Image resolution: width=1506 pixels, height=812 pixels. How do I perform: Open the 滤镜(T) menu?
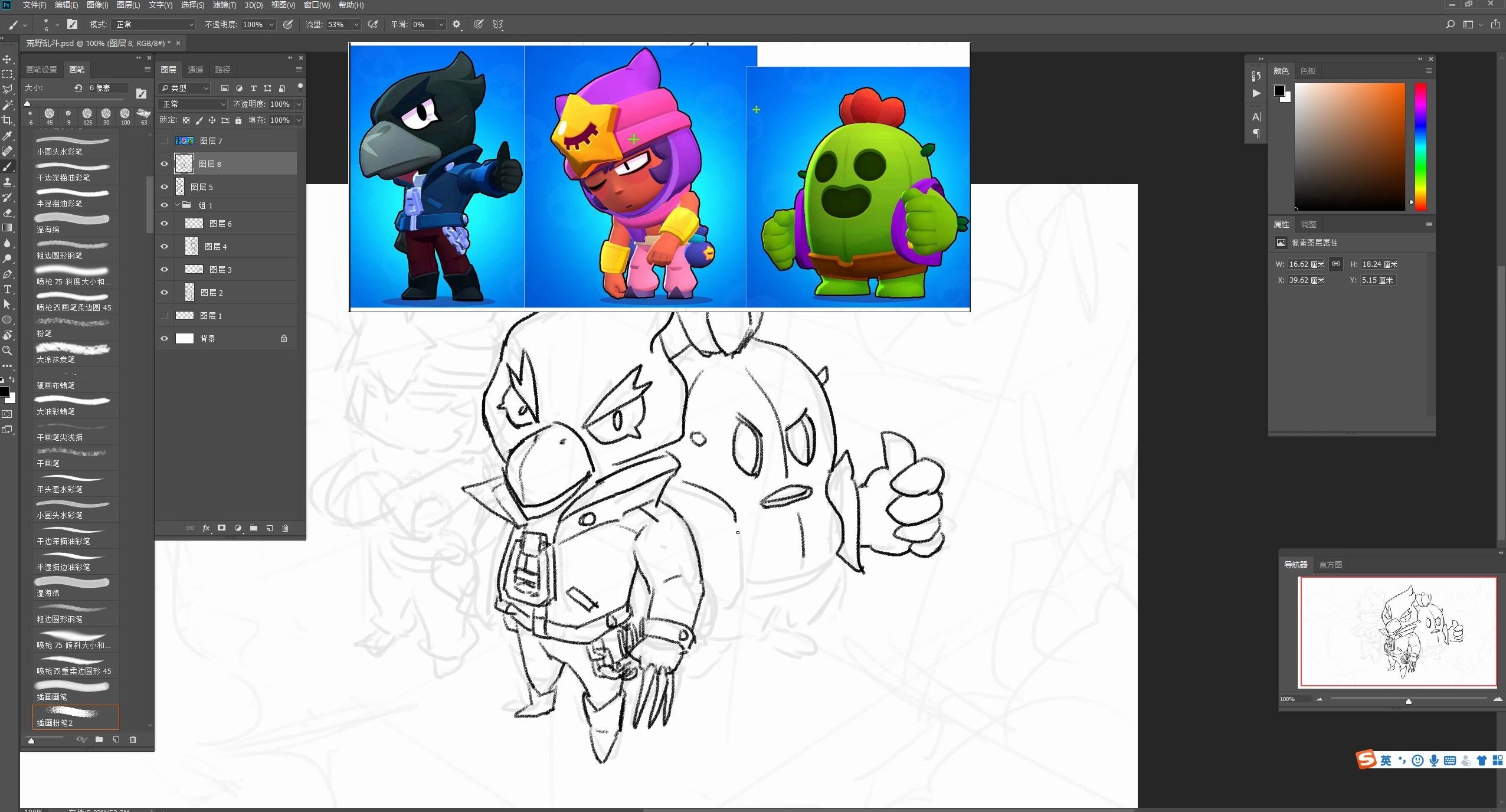[x=224, y=5]
